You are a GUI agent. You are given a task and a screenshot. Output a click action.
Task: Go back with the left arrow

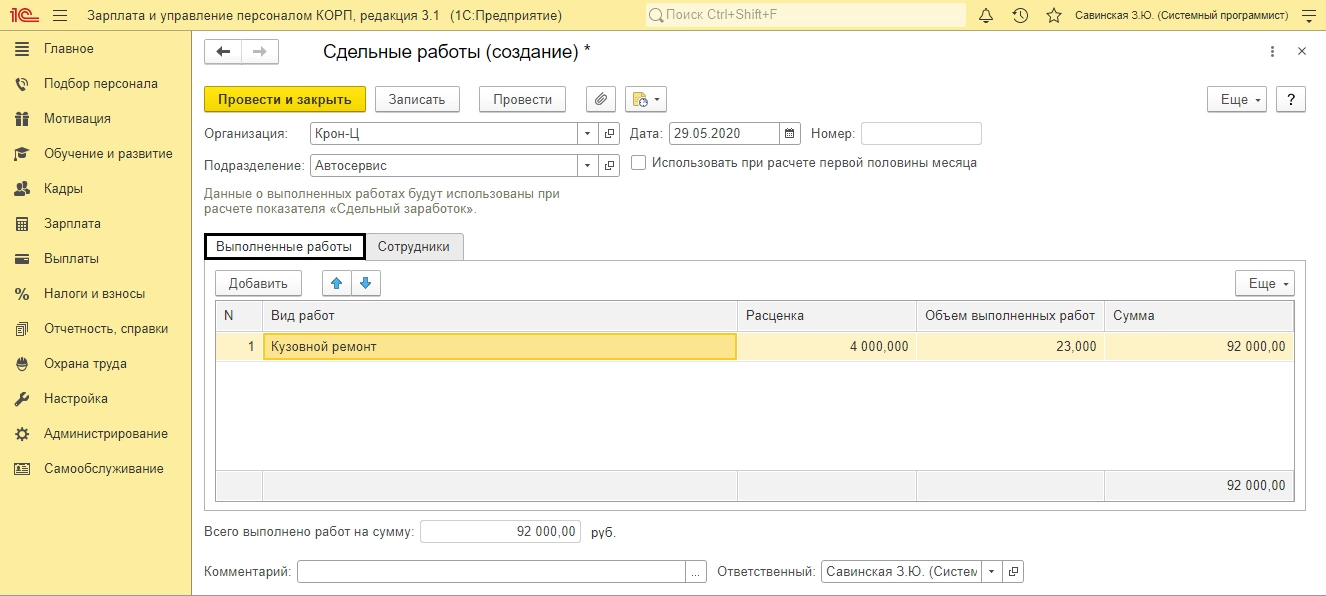(x=223, y=52)
